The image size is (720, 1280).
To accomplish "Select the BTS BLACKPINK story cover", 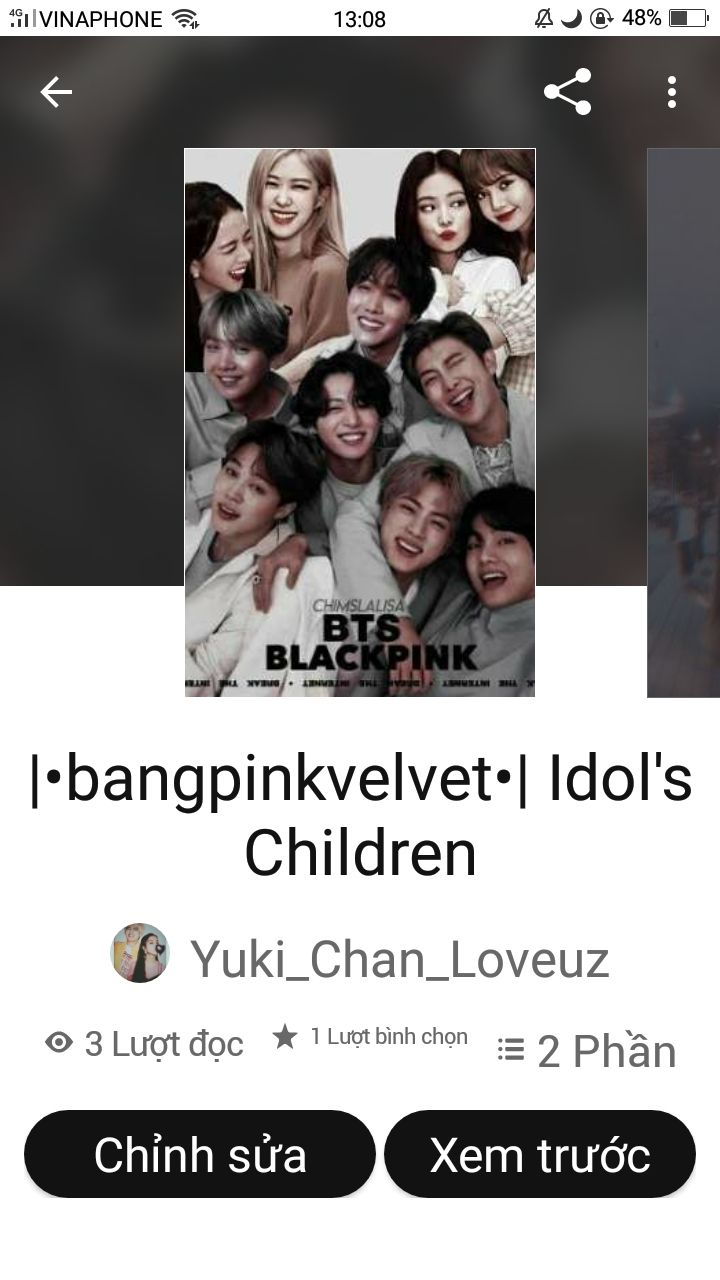I will (x=360, y=422).
